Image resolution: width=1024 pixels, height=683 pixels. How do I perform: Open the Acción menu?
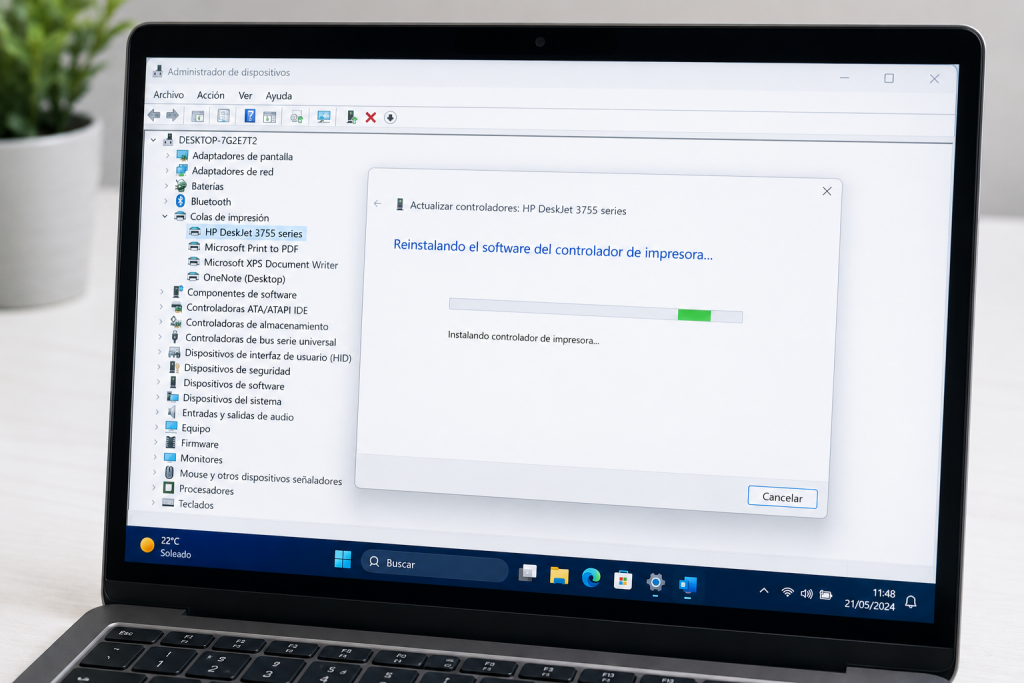pos(211,95)
